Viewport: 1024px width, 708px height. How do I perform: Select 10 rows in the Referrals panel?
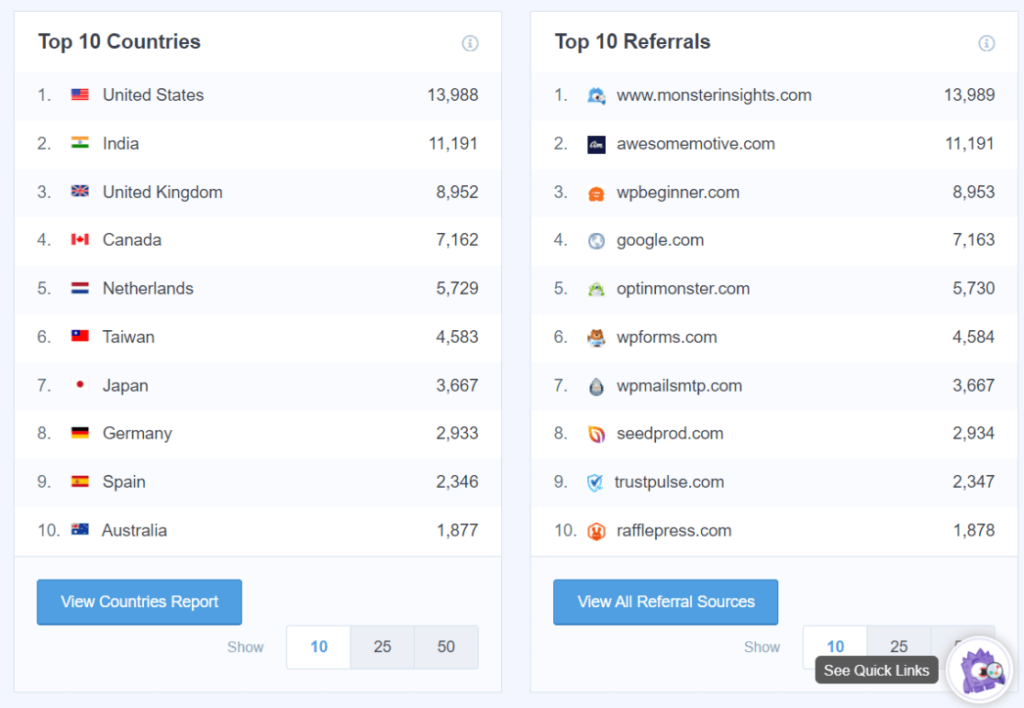(834, 647)
